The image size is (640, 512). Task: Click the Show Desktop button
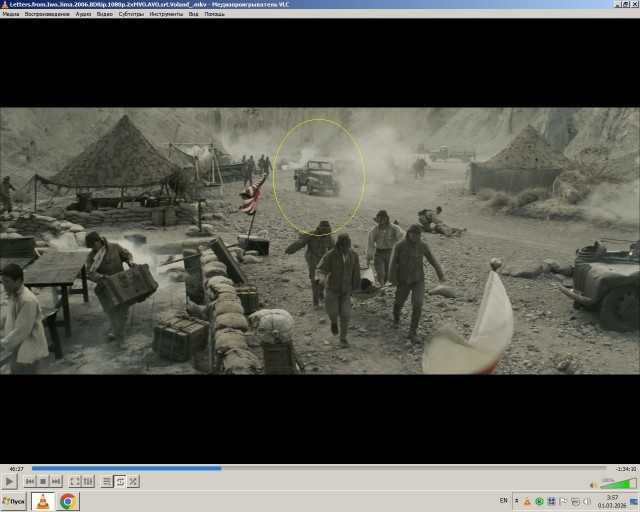coord(634,501)
